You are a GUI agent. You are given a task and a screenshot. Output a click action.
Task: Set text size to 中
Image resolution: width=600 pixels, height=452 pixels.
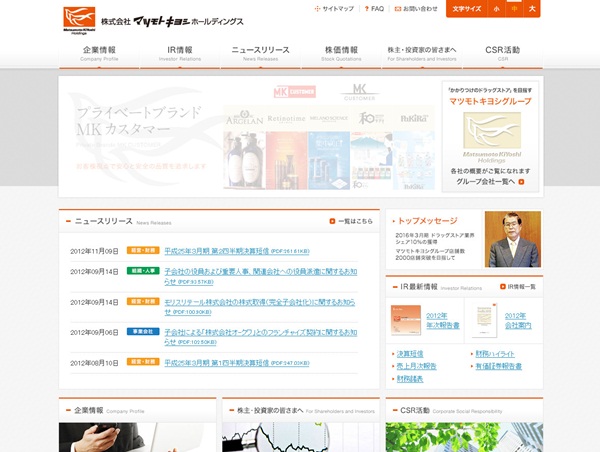pyautogui.click(x=514, y=8)
